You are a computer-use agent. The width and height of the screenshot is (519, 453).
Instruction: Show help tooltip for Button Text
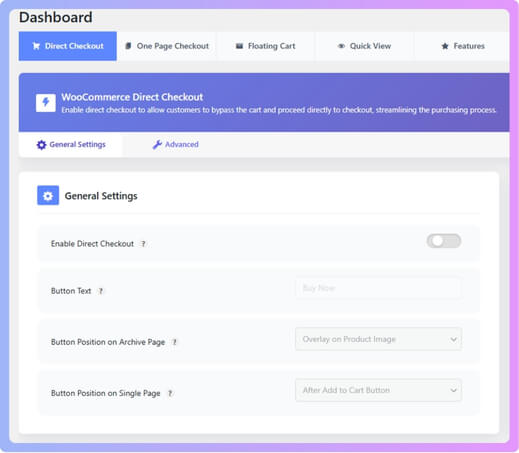tap(101, 291)
